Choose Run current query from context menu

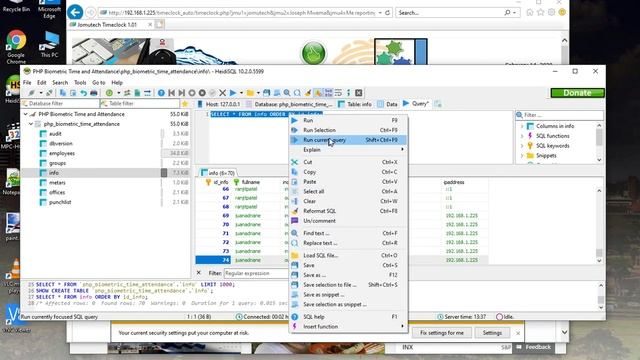(348, 140)
